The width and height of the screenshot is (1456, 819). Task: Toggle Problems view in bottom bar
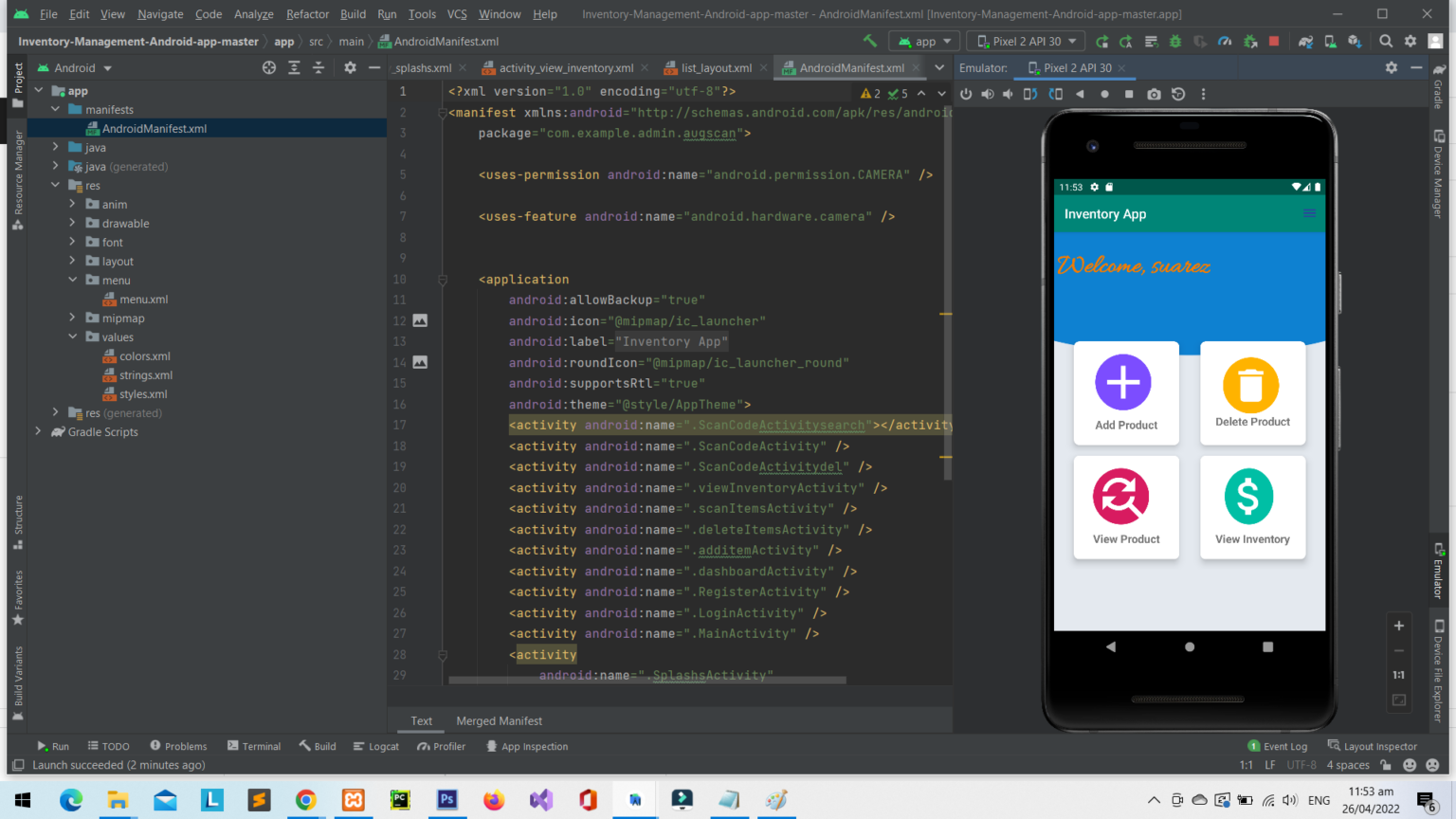(178, 746)
